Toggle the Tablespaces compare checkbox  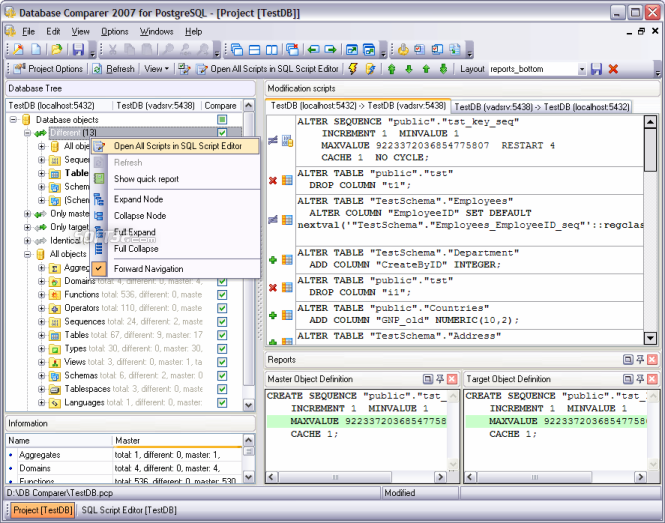(222, 389)
